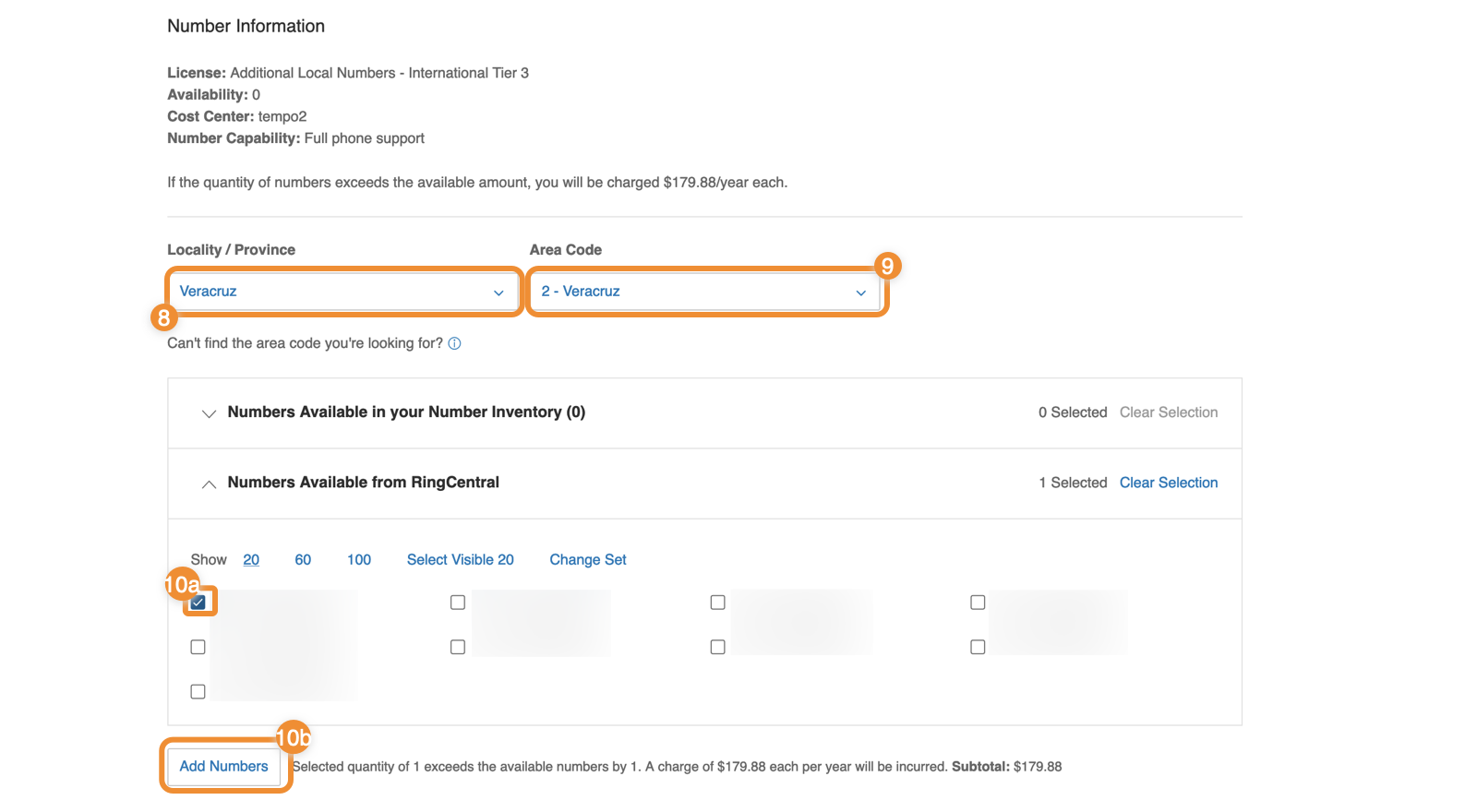This screenshot has height=812, width=1477.
Task: Click the chevron arrow in Veracruz locality dropdown
Action: click(x=498, y=293)
